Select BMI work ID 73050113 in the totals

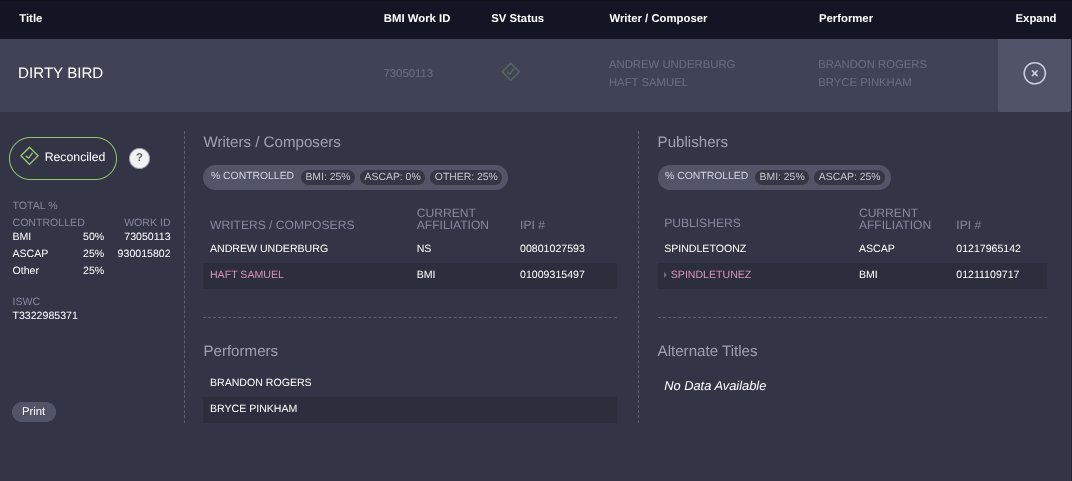(148, 236)
